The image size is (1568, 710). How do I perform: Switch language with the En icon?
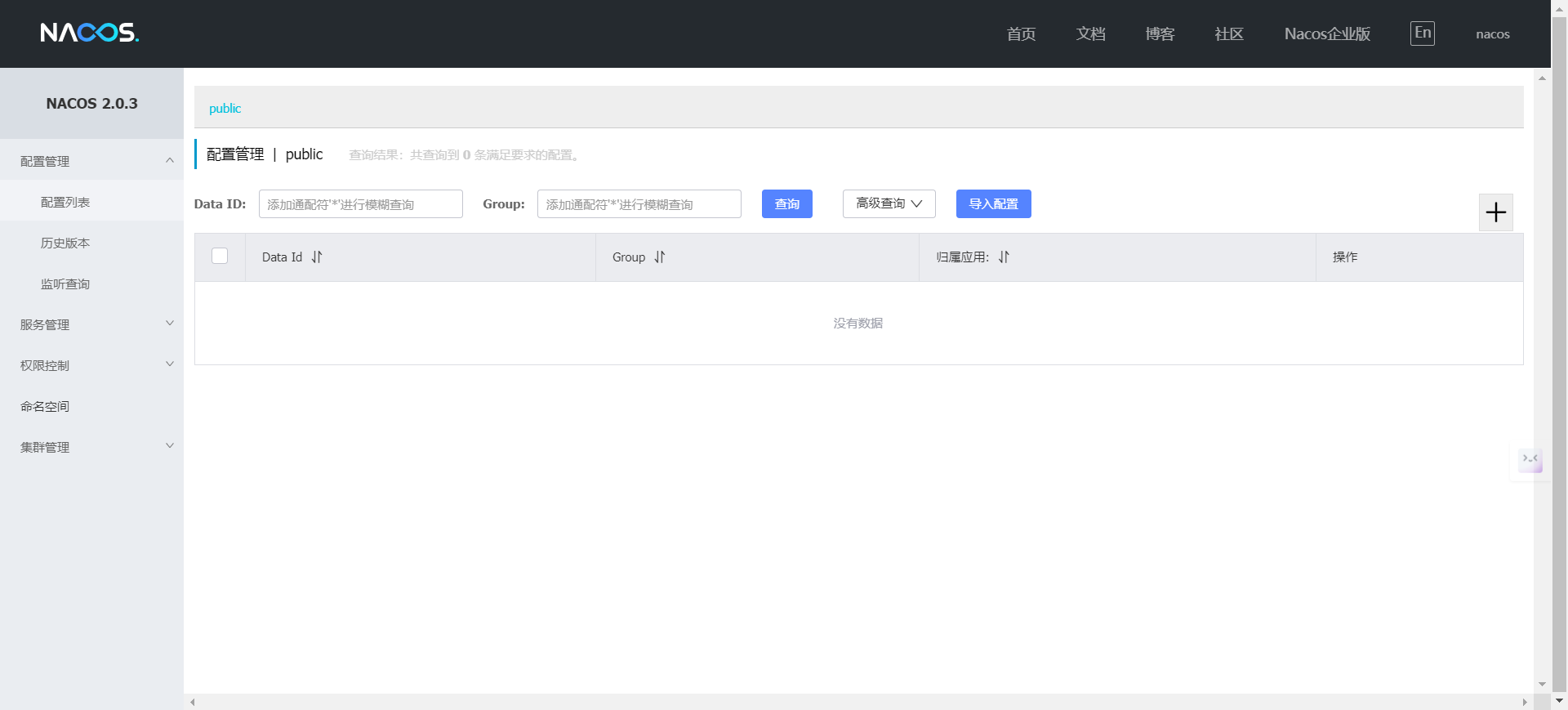[1422, 33]
